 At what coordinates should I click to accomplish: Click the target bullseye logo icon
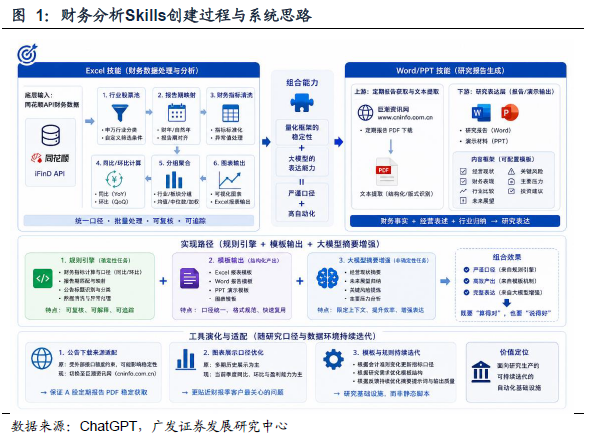click(x=27, y=54)
